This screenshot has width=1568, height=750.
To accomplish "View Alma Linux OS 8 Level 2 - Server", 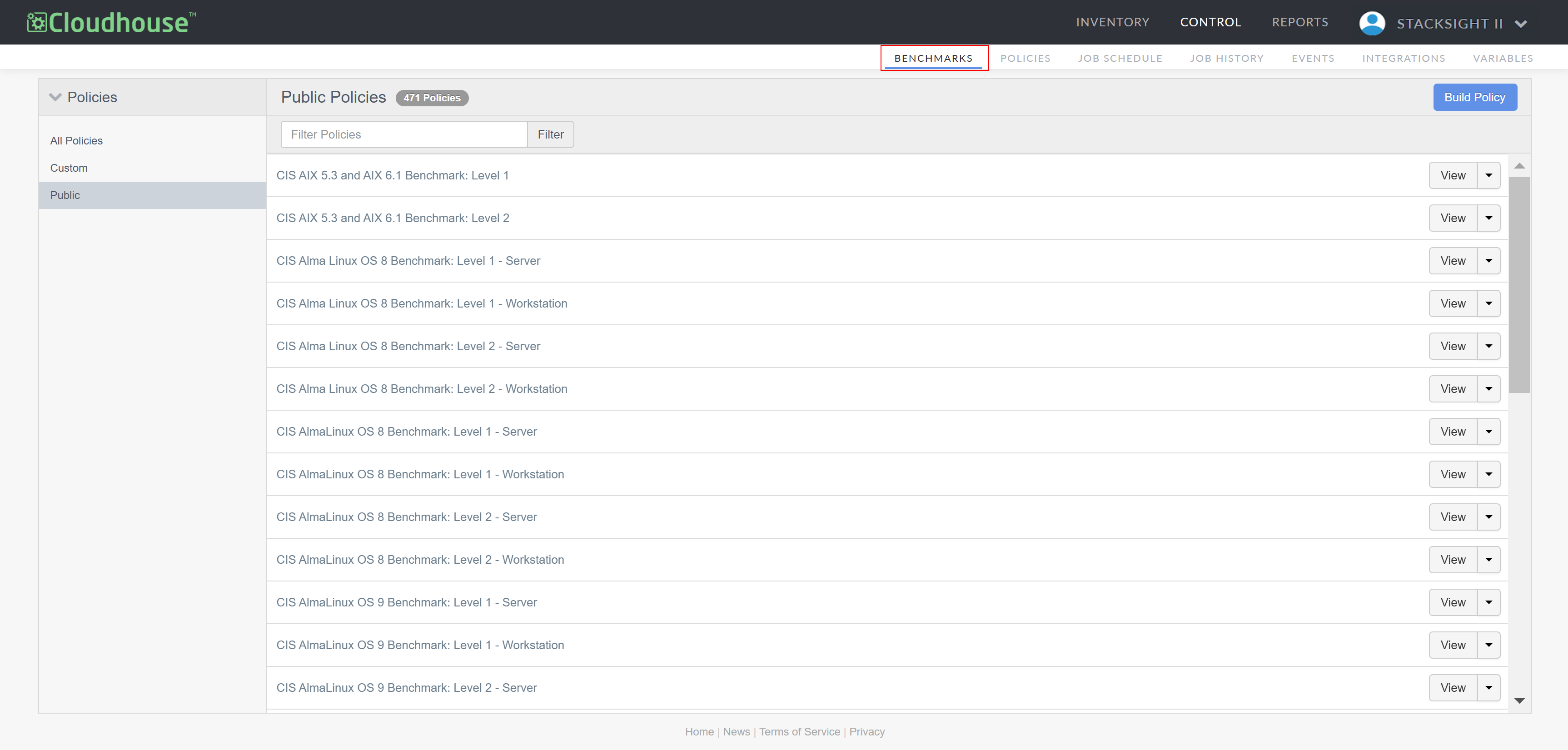I will (x=1453, y=346).
